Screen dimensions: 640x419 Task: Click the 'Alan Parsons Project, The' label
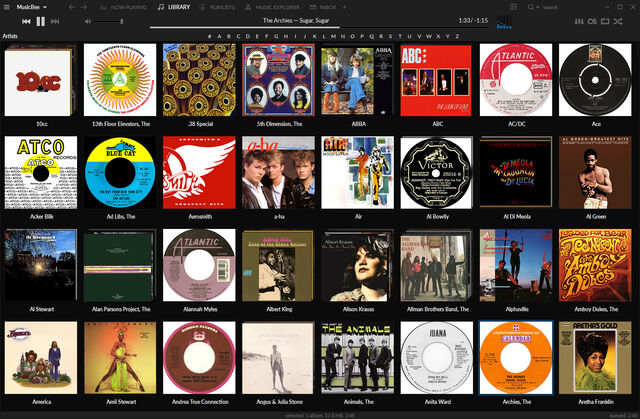pyautogui.click(x=121, y=309)
